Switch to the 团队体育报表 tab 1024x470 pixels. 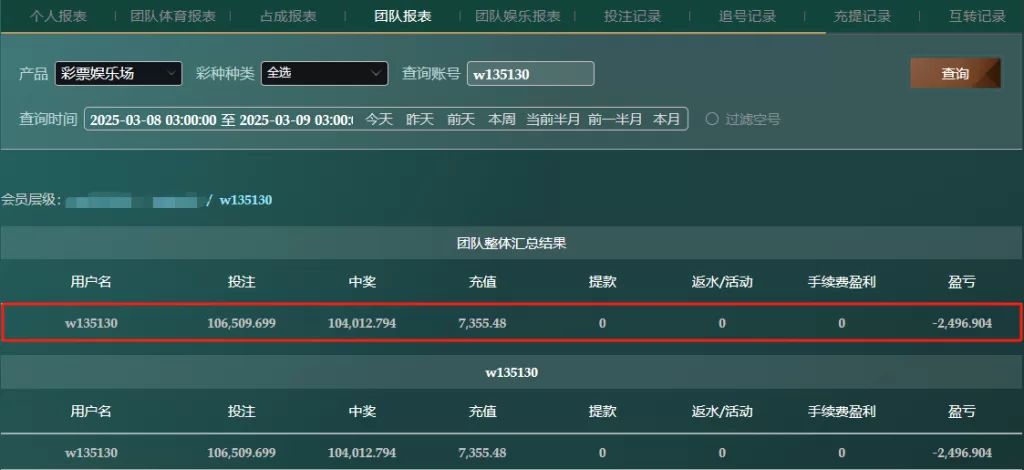coord(171,16)
